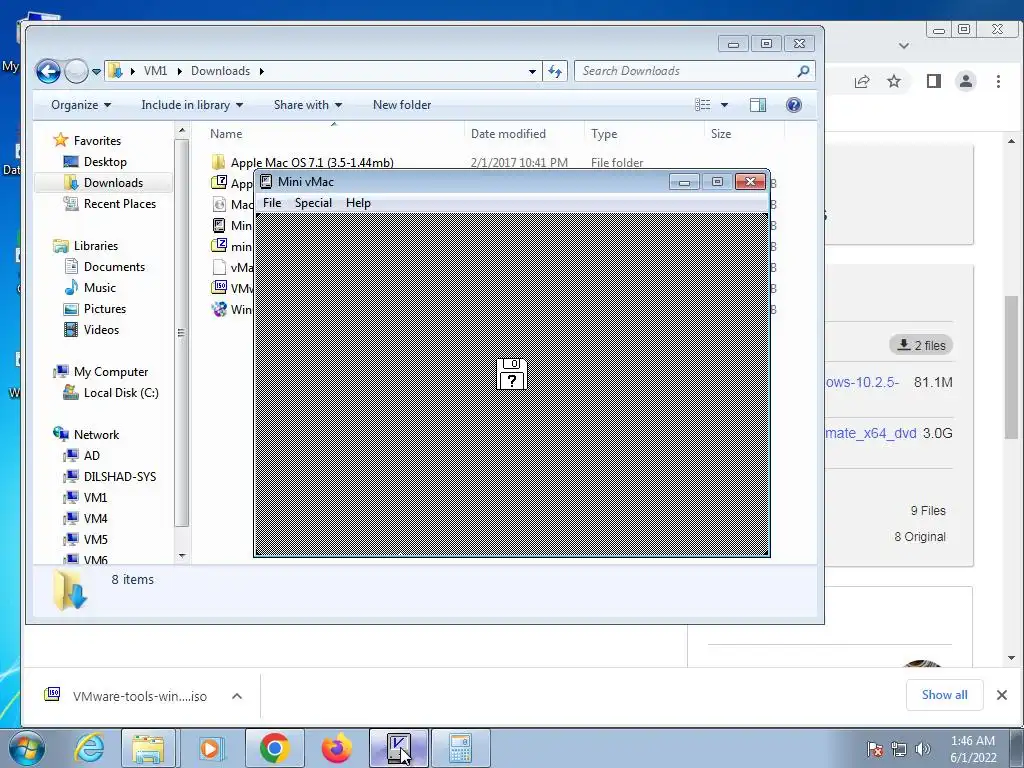Select the DILSHAD-SYS network computer
1024x768 pixels.
[120, 477]
